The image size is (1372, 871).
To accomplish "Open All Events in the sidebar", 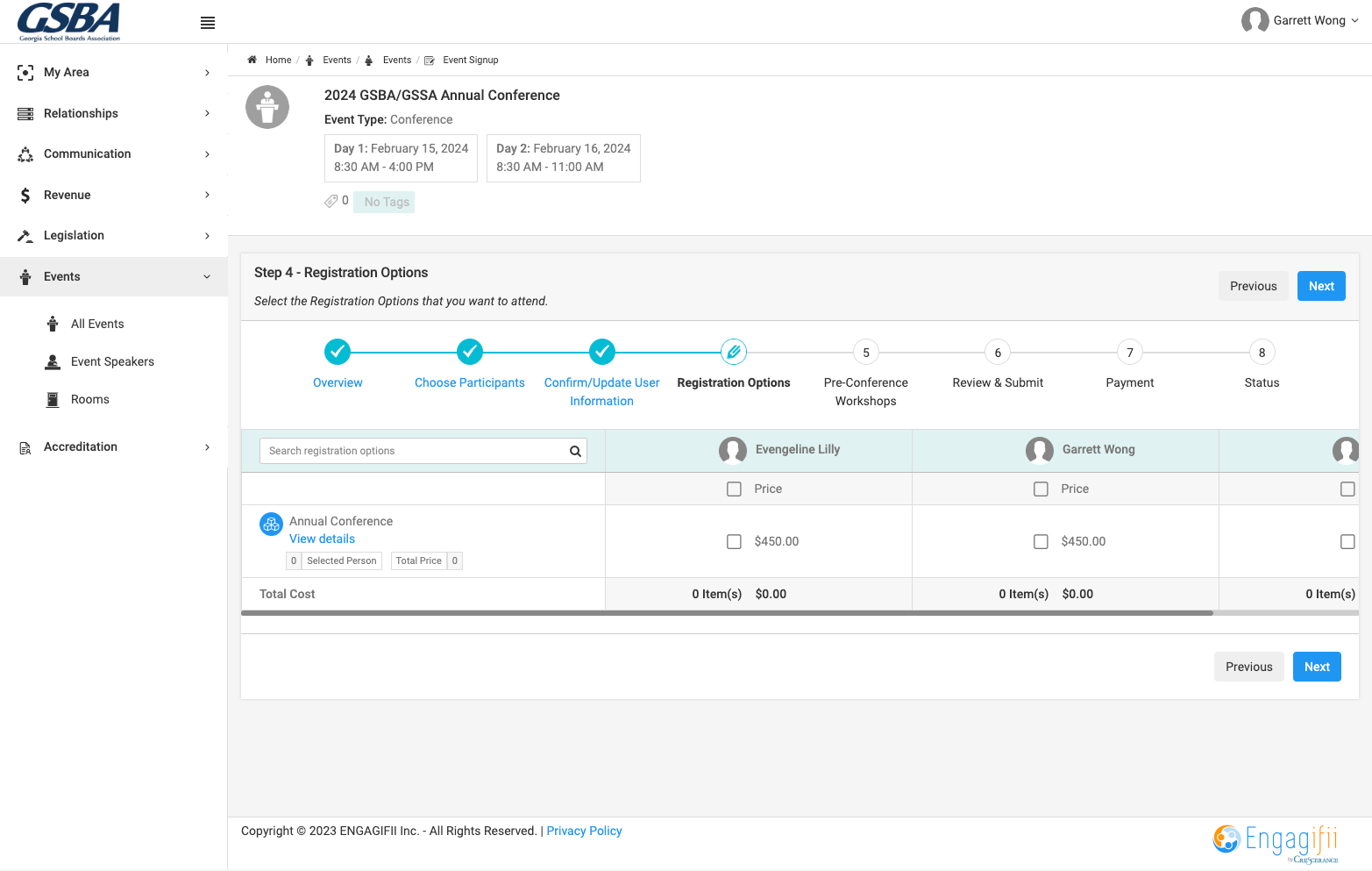I will (97, 324).
